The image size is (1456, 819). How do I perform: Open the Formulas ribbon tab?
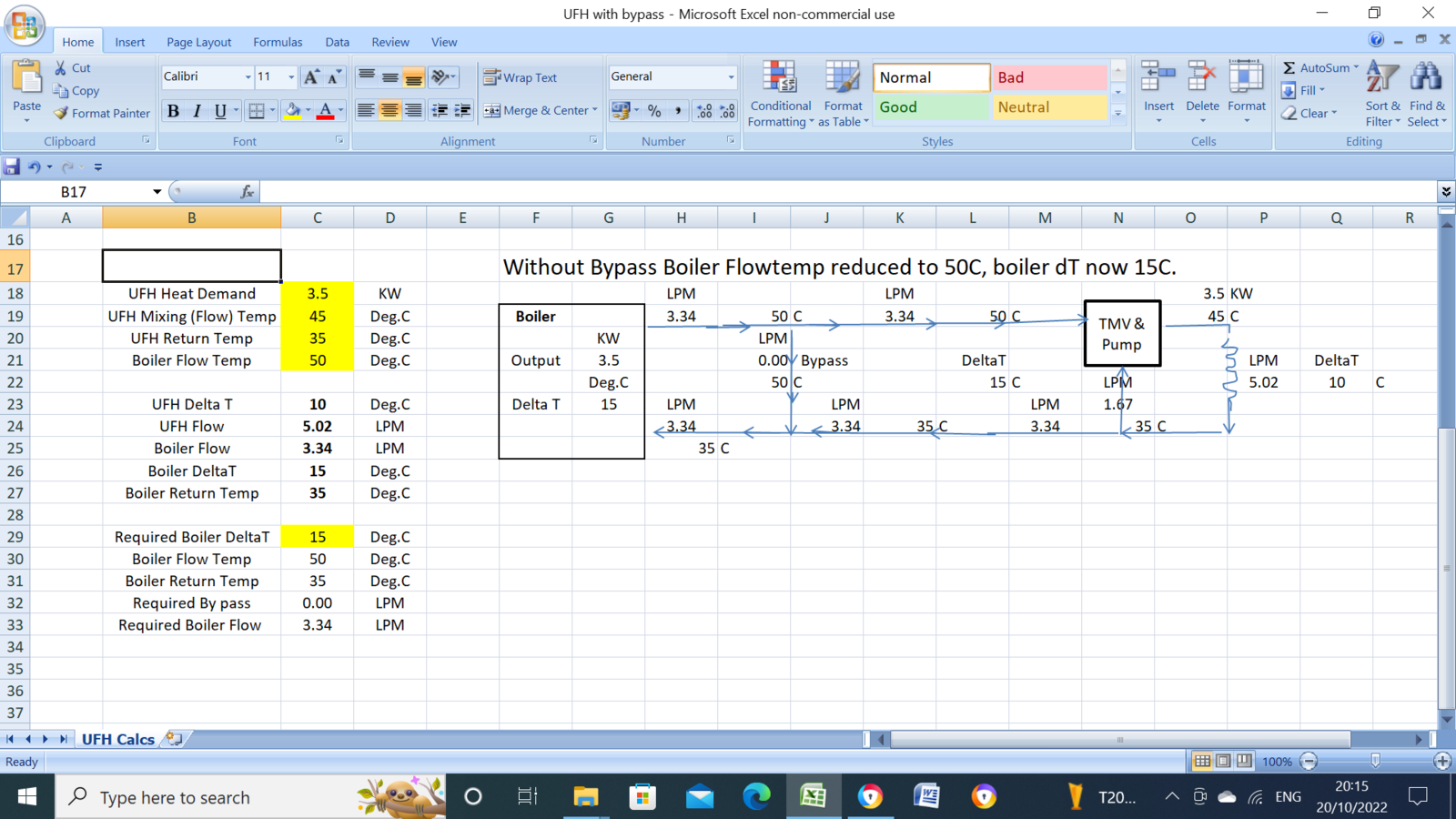pos(278,42)
